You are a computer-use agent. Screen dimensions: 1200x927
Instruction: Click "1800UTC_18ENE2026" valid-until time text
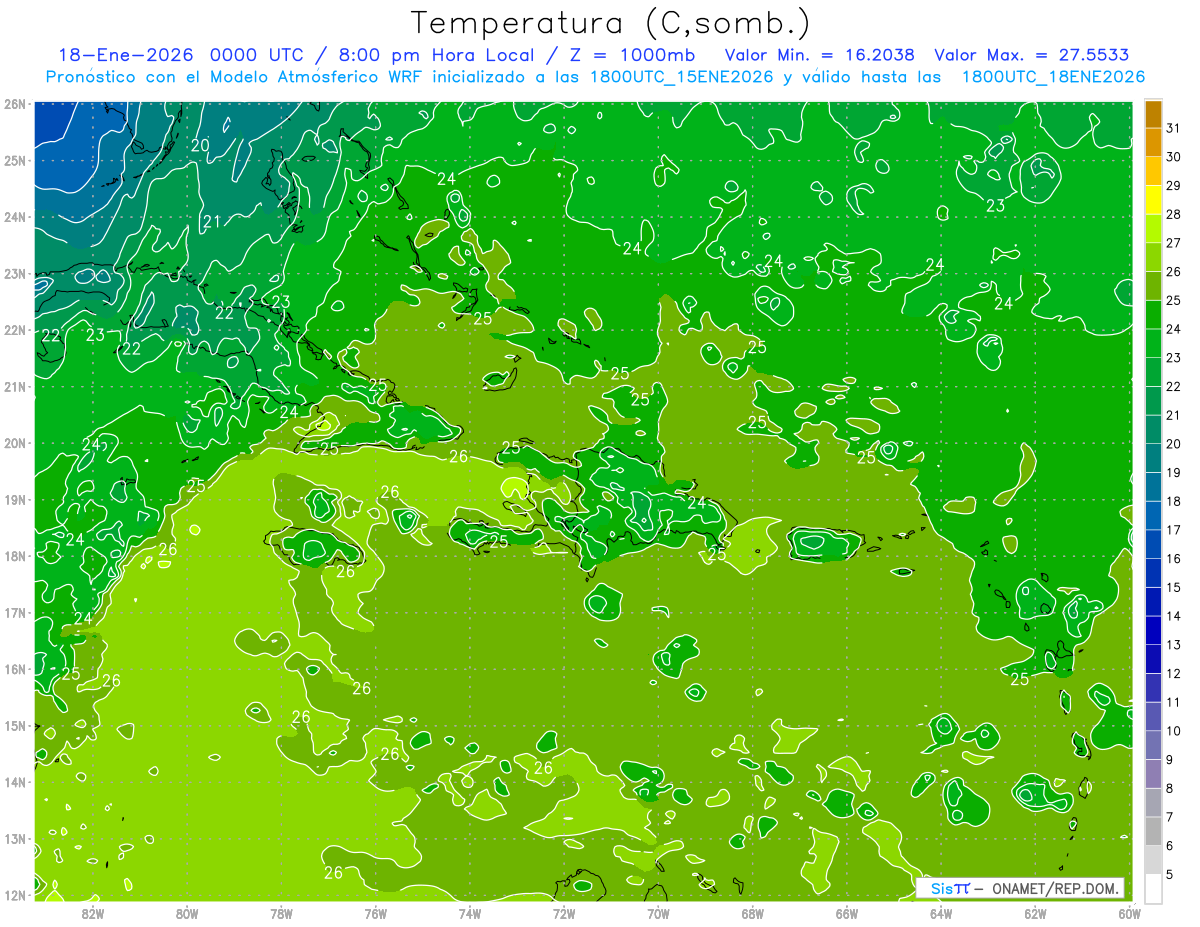coord(1053,77)
